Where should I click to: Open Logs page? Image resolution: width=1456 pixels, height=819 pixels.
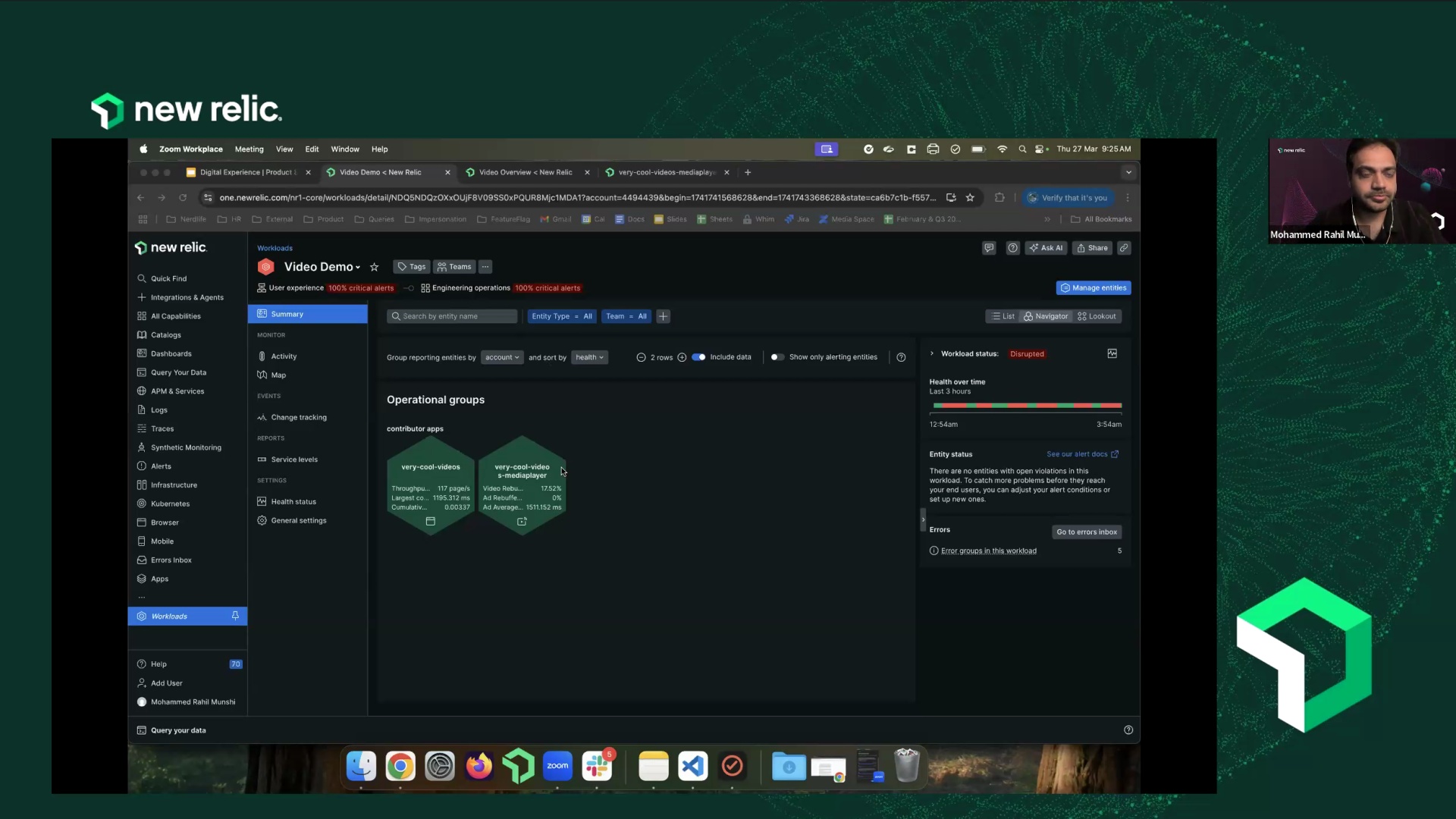pos(158,410)
